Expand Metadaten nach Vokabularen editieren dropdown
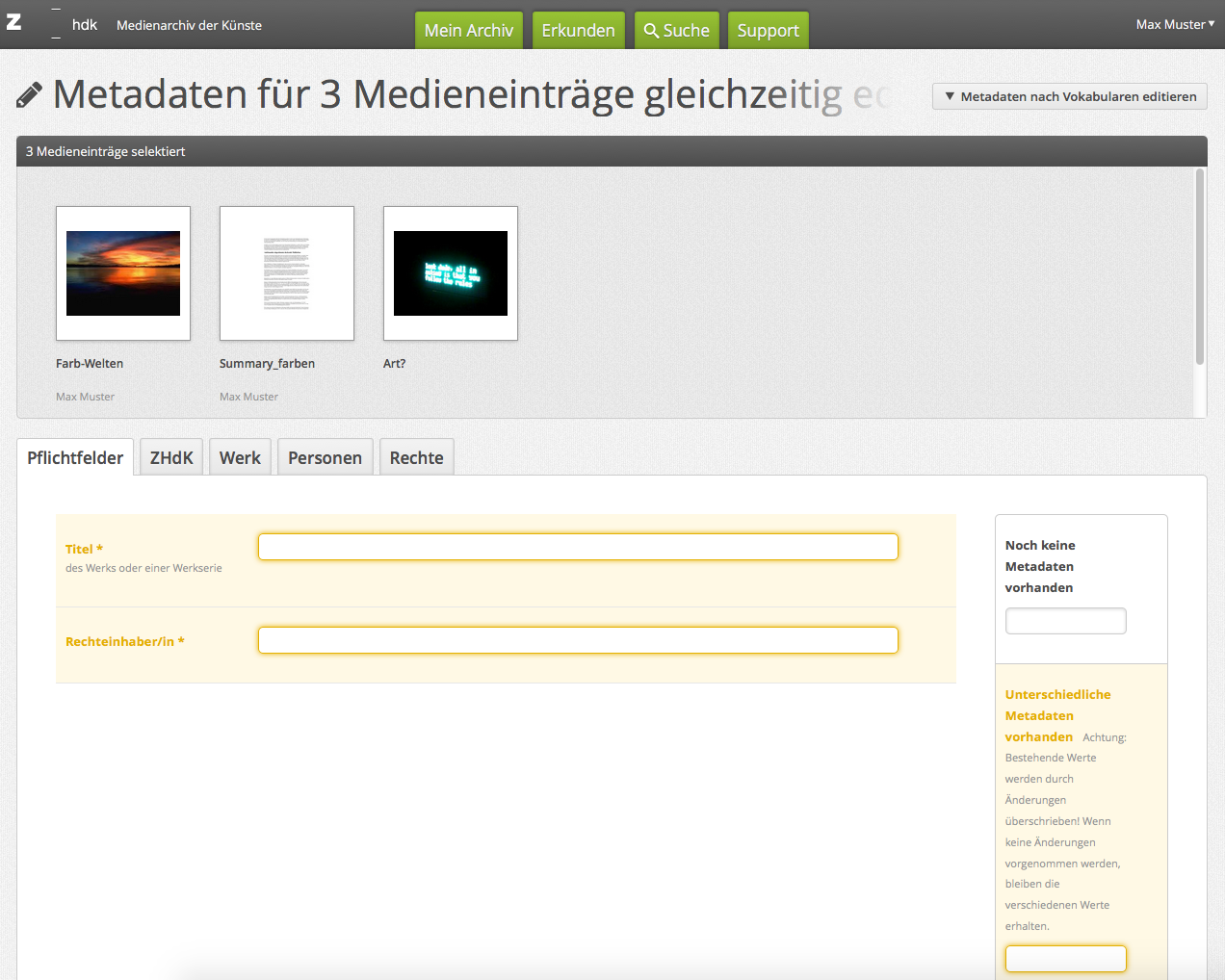The image size is (1225, 980). click(x=1069, y=96)
